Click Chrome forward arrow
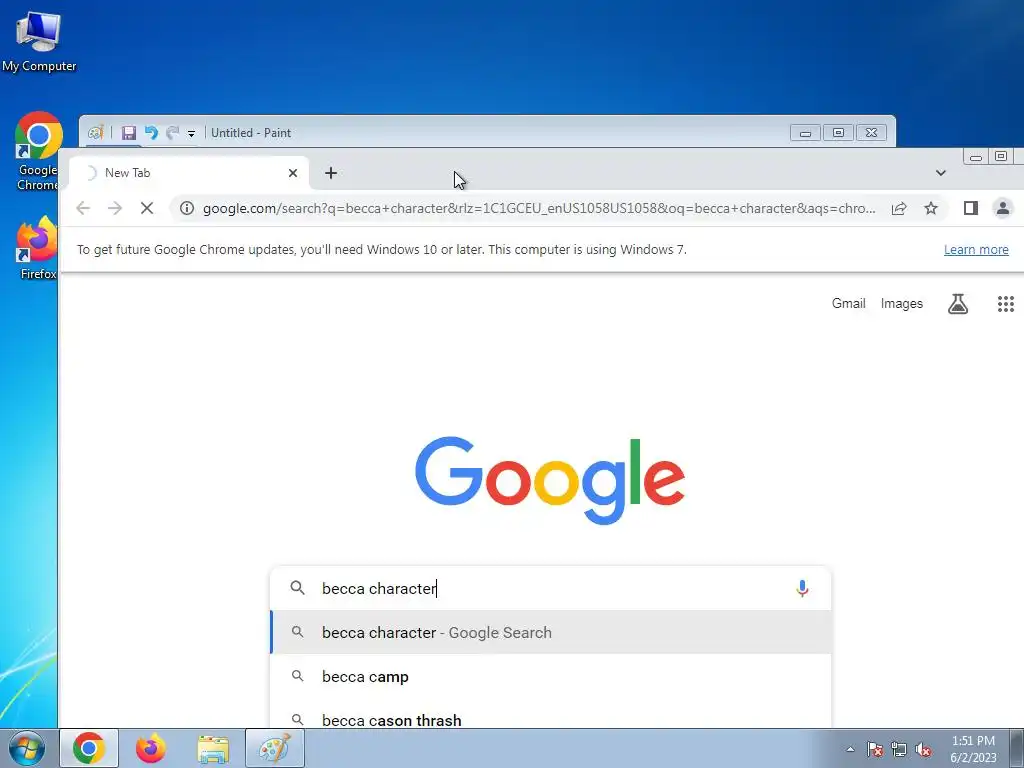The image size is (1024, 768). [x=115, y=208]
